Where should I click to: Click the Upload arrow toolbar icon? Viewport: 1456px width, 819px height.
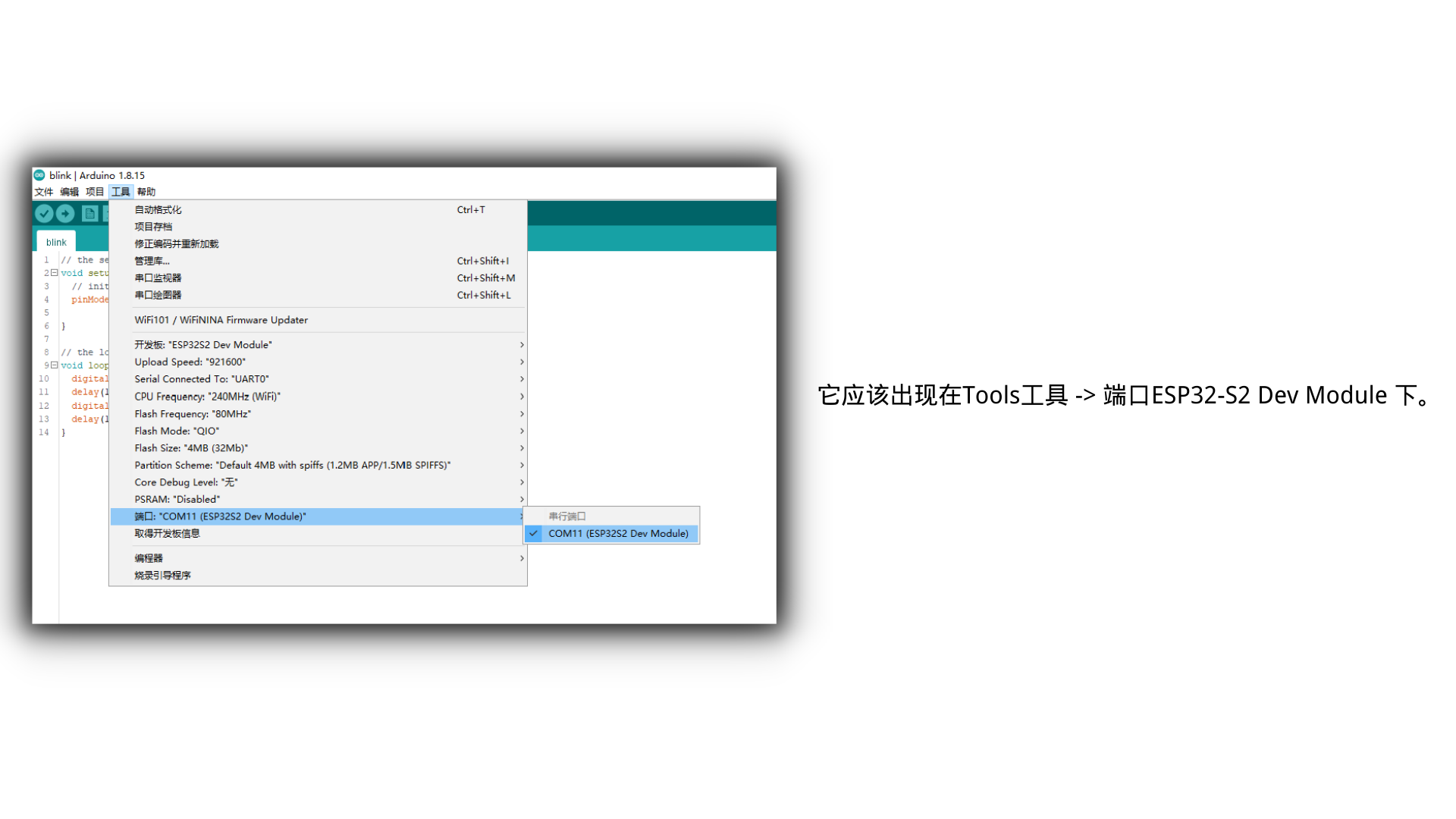point(65,214)
